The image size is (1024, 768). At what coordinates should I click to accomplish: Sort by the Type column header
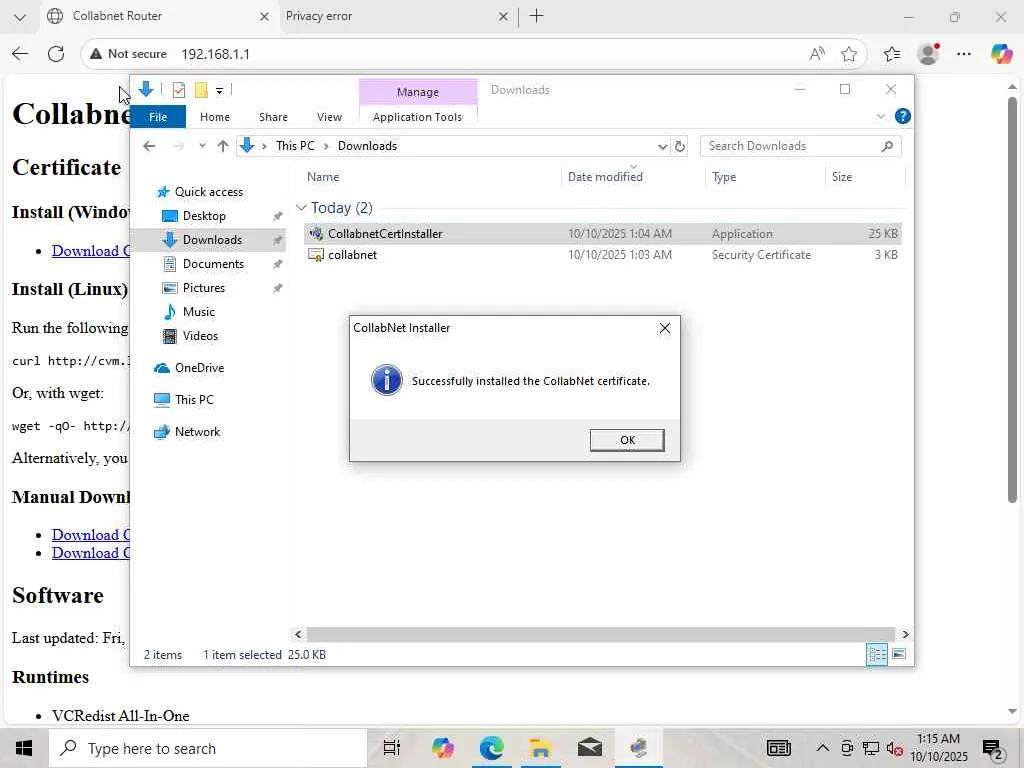[724, 177]
